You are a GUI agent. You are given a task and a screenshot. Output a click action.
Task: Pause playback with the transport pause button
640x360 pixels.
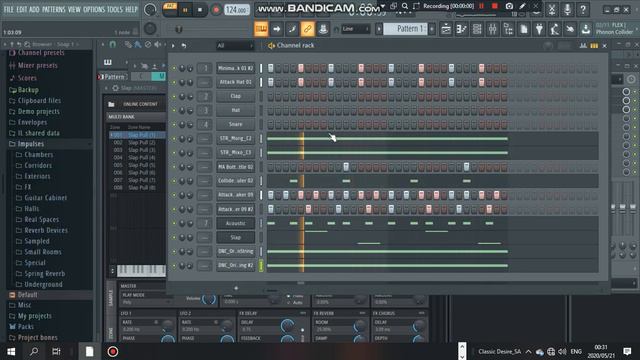point(185,10)
